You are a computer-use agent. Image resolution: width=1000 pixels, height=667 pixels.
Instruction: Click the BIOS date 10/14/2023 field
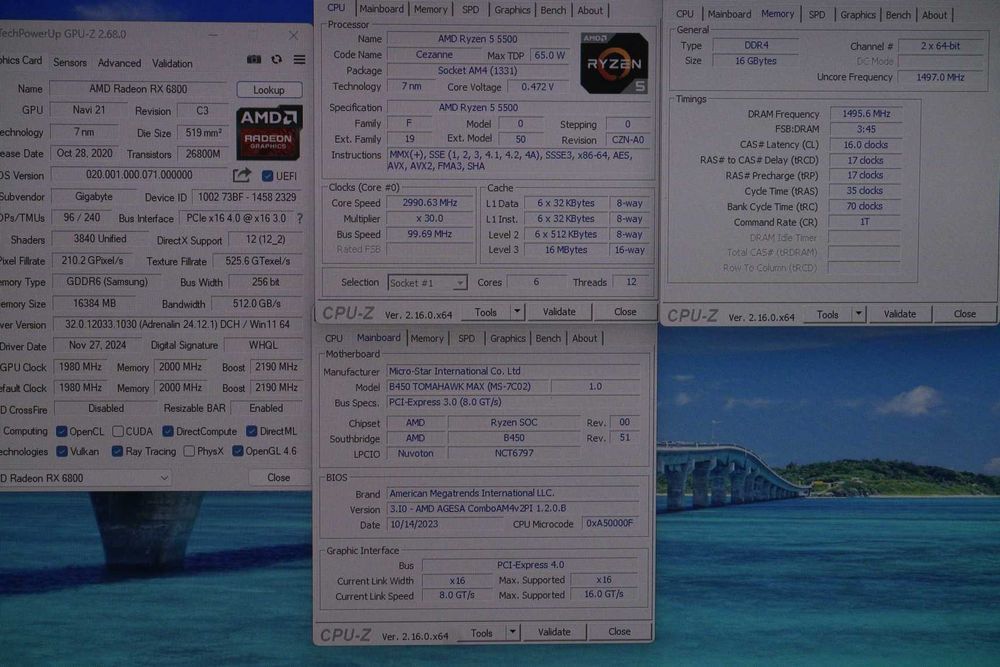pyautogui.click(x=444, y=524)
